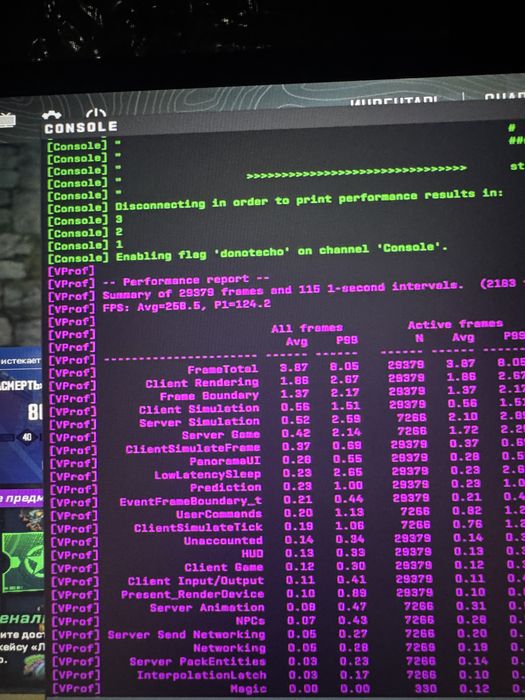Open the ИНВЕНТАРЬ main menu tab
This screenshot has width=525, height=700.
(x=393, y=100)
